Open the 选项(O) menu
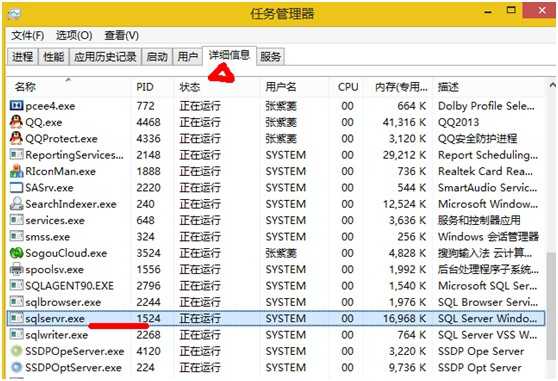This screenshot has height=381, width=558. tap(74, 36)
